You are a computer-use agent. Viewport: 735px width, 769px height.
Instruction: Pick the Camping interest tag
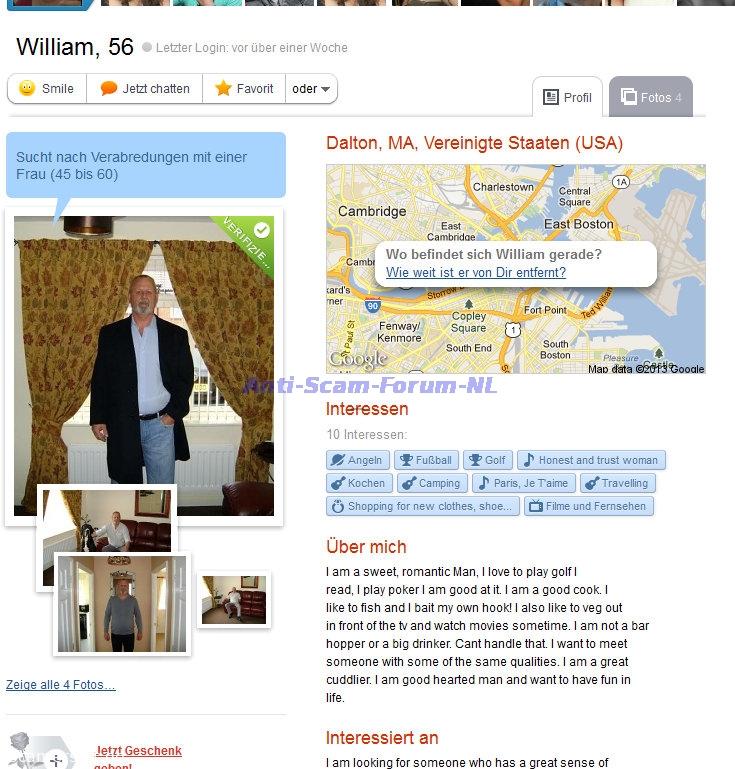(432, 483)
